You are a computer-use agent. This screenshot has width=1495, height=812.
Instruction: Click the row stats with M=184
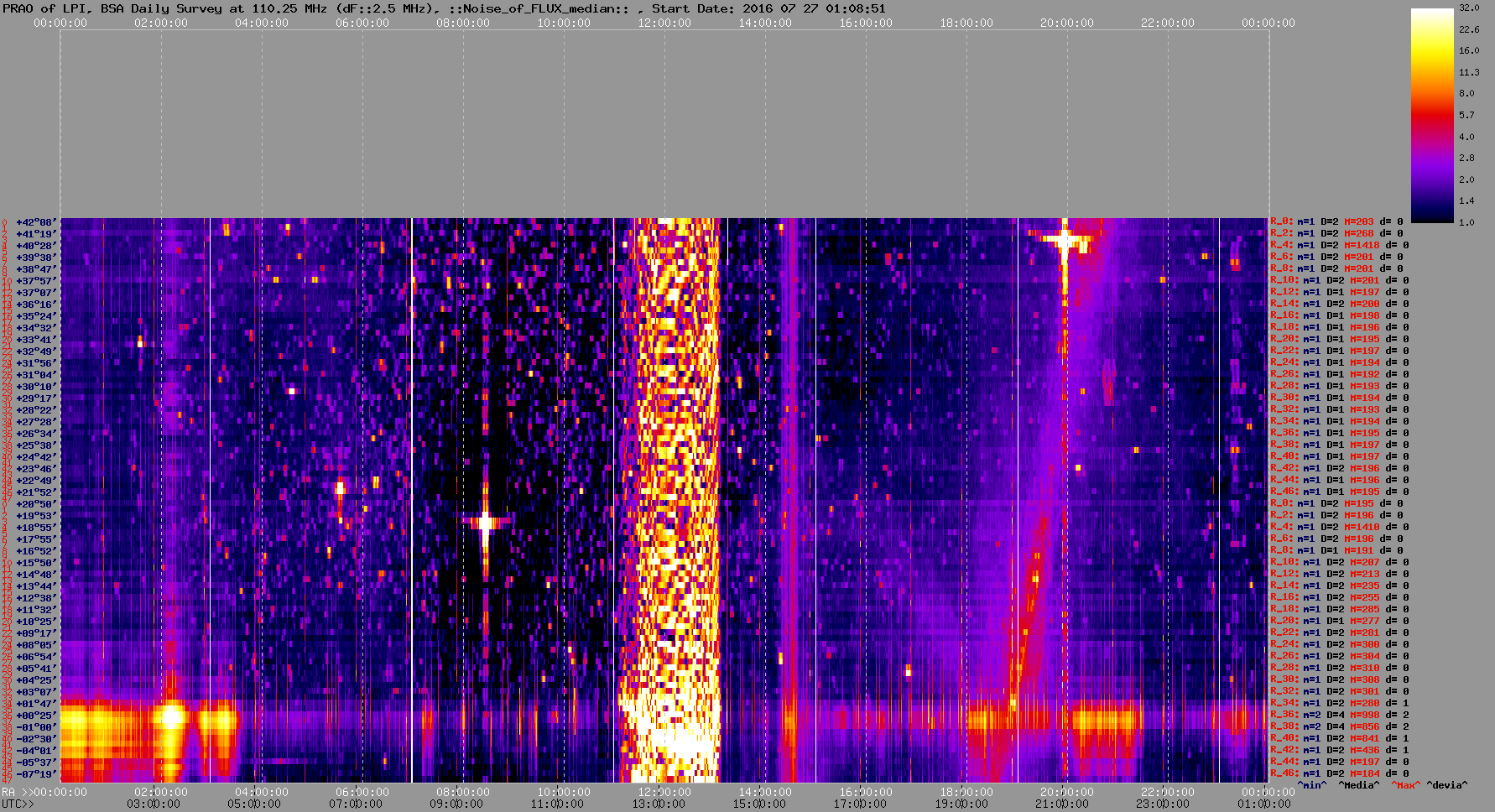coord(1340,774)
